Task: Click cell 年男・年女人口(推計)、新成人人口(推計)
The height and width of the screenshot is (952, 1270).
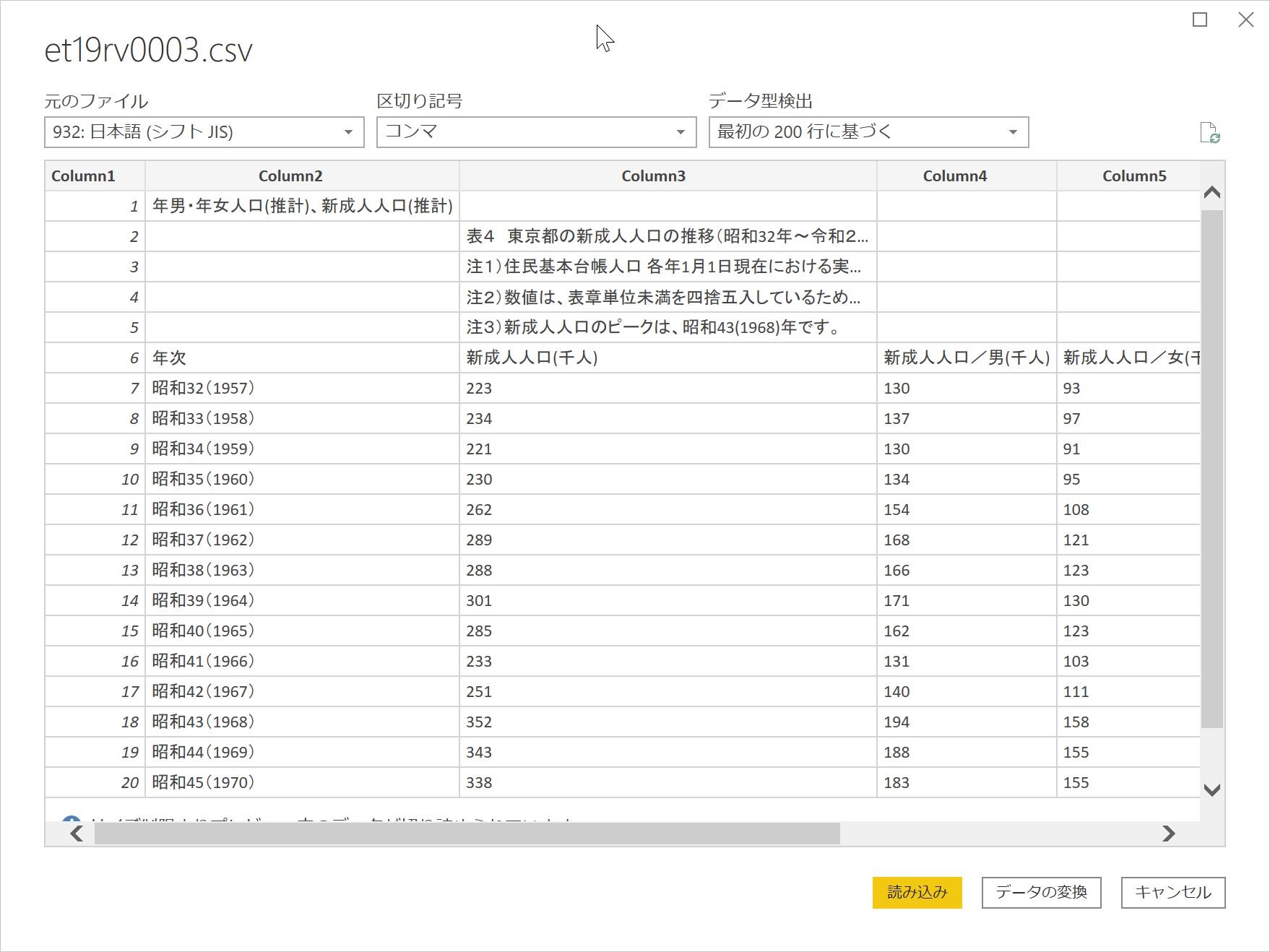Action: (302, 207)
